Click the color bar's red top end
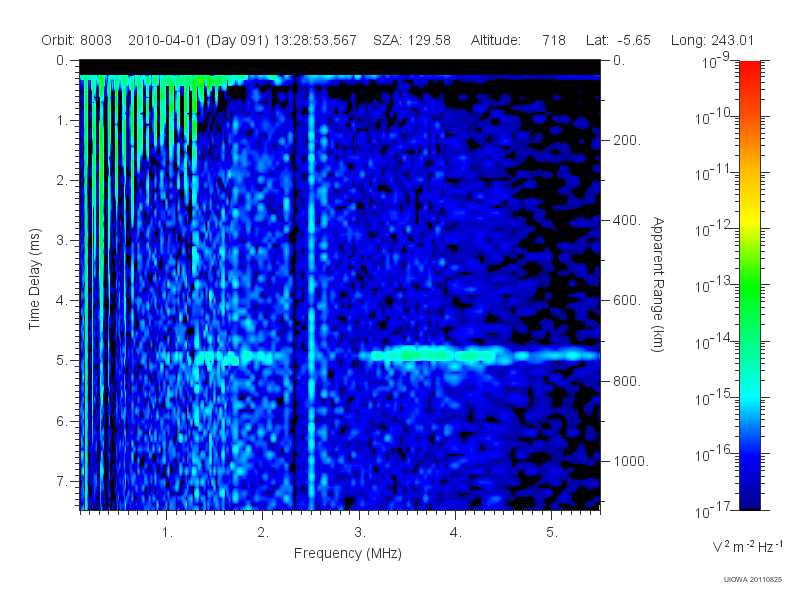 (749, 66)
